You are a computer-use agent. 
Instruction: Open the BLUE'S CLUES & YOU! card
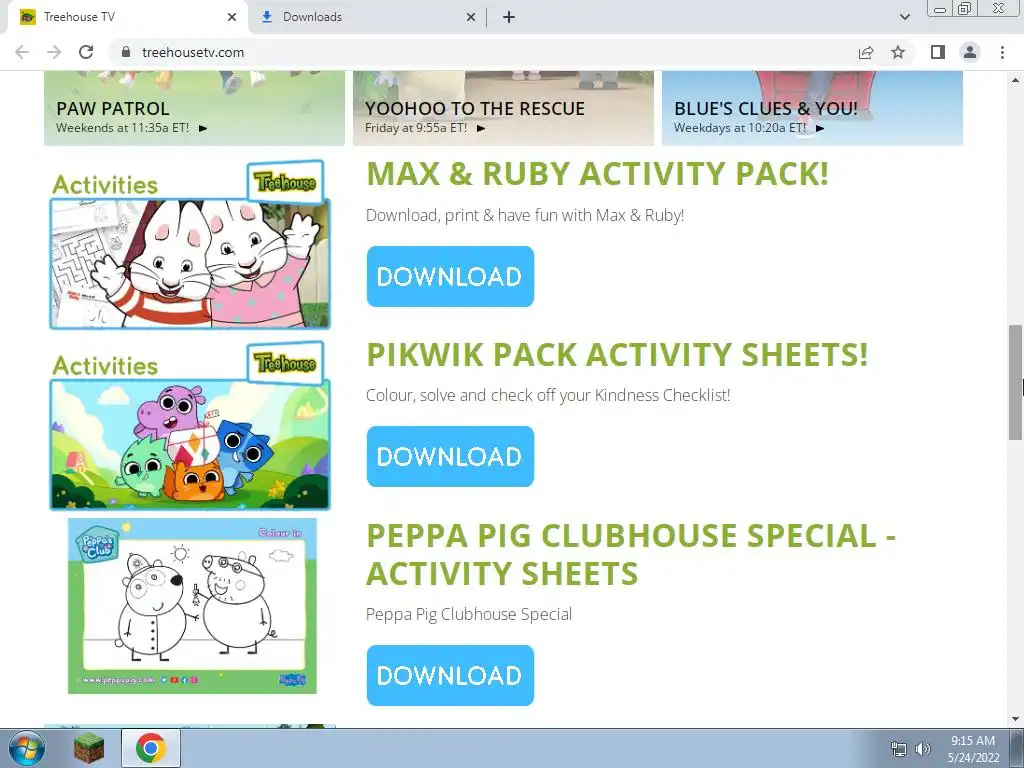pyautogui.click(x=812, y=108)
